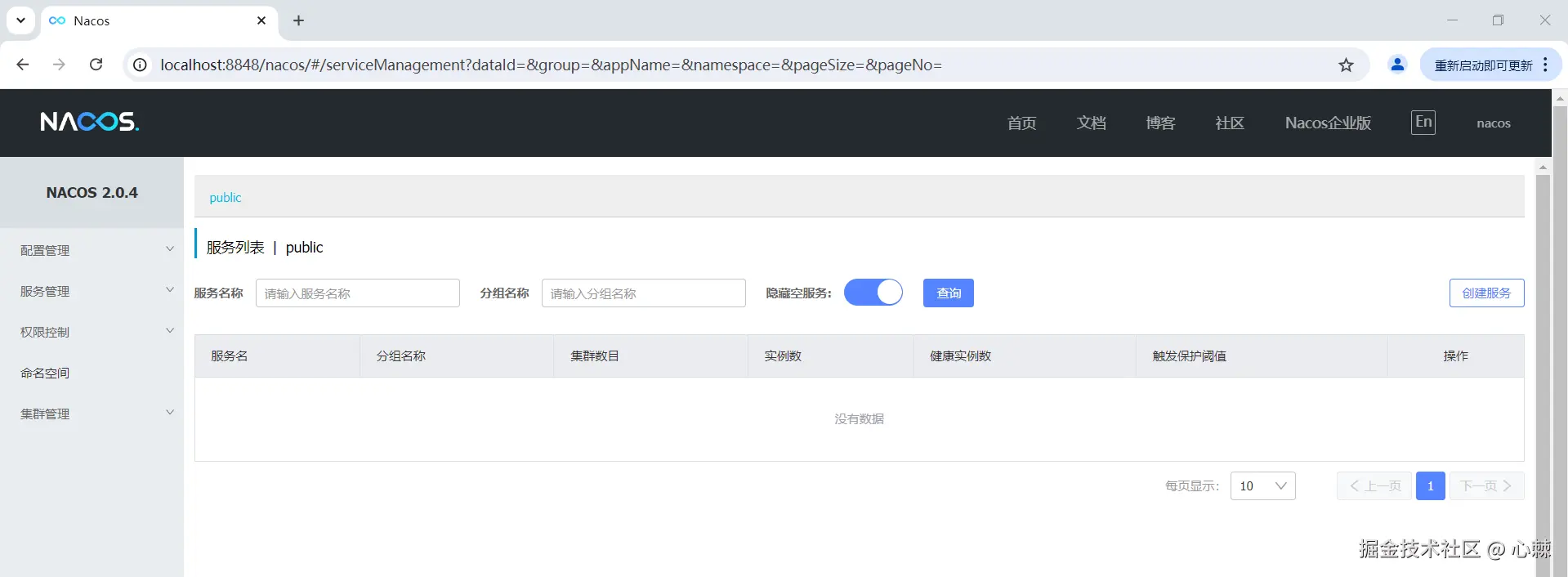Close the Nacos browser tab
The image size is (1568, 577).
click(x=261, y=20)
